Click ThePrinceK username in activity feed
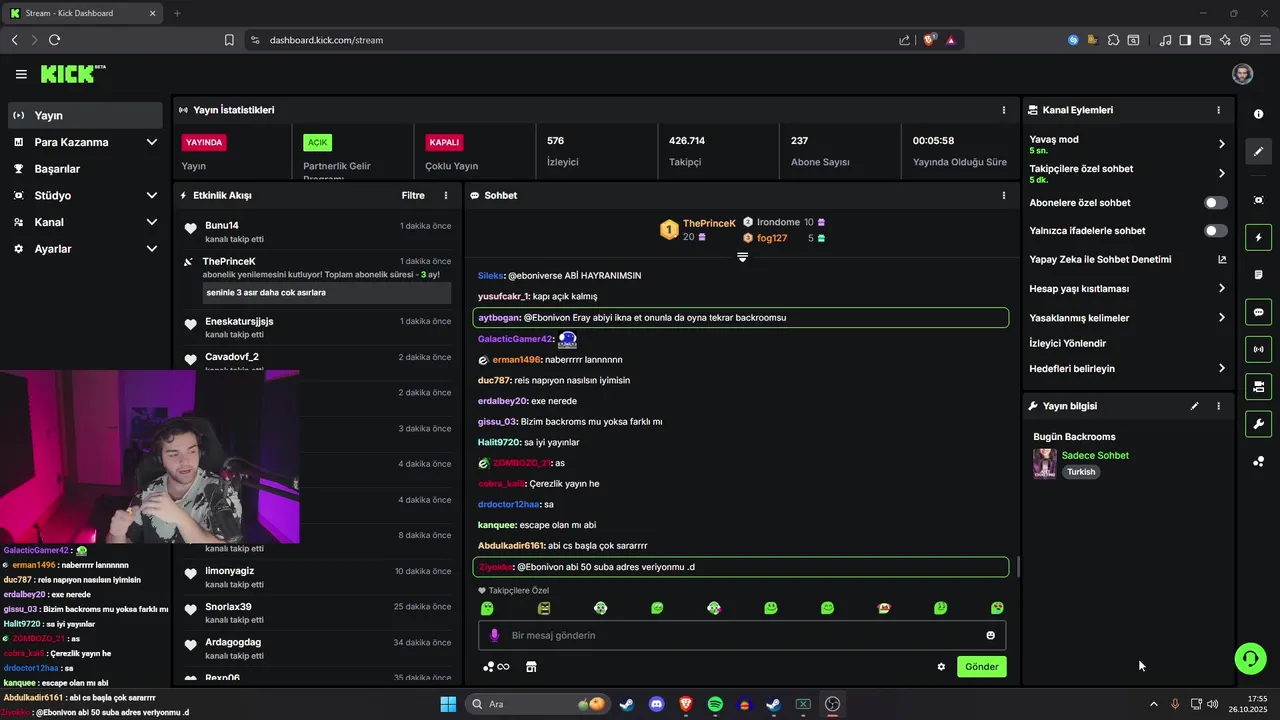 coord(229,261)
